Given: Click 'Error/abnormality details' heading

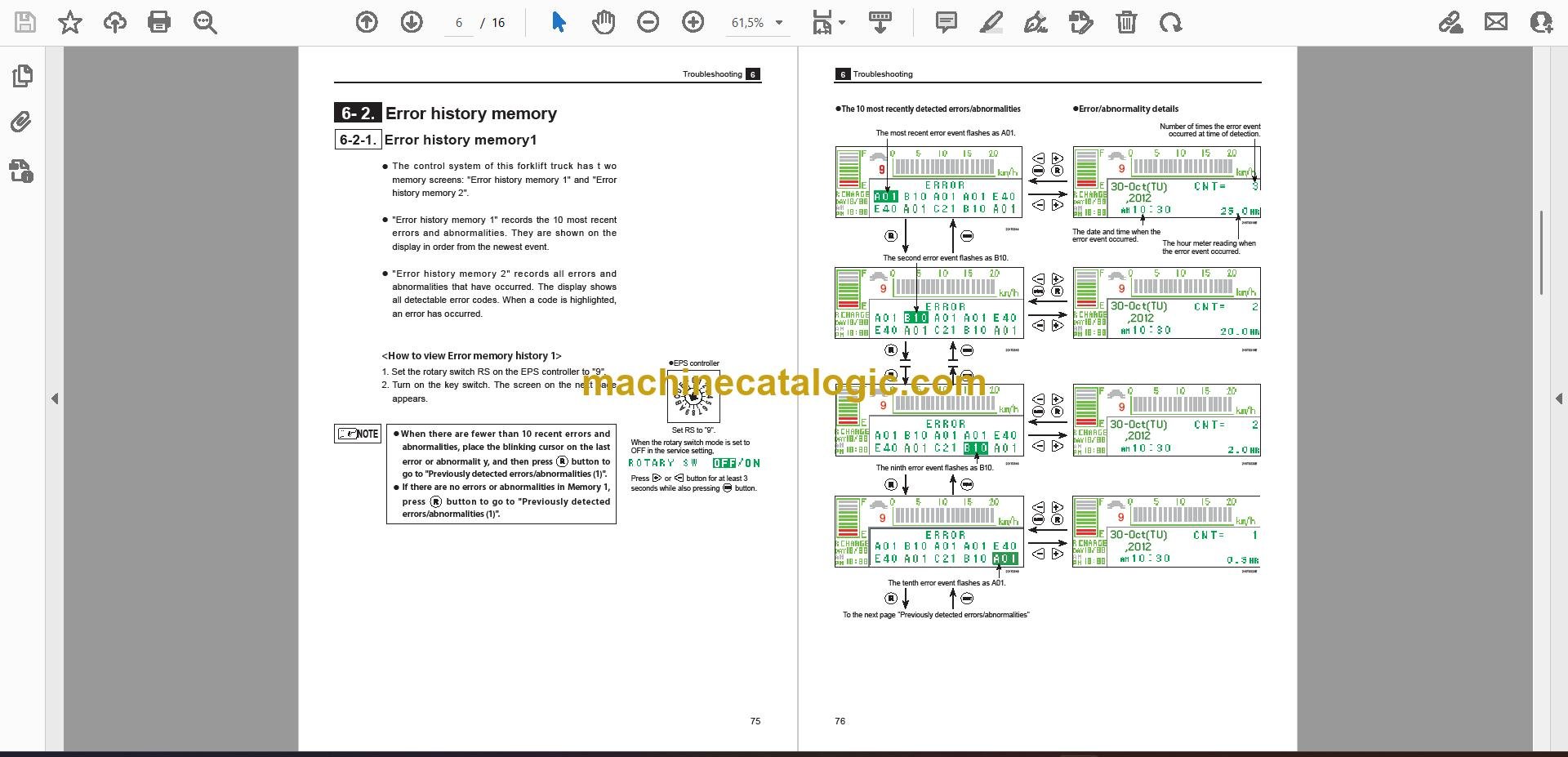Looking at the screenshot, I should click(x=1129, y=109).
